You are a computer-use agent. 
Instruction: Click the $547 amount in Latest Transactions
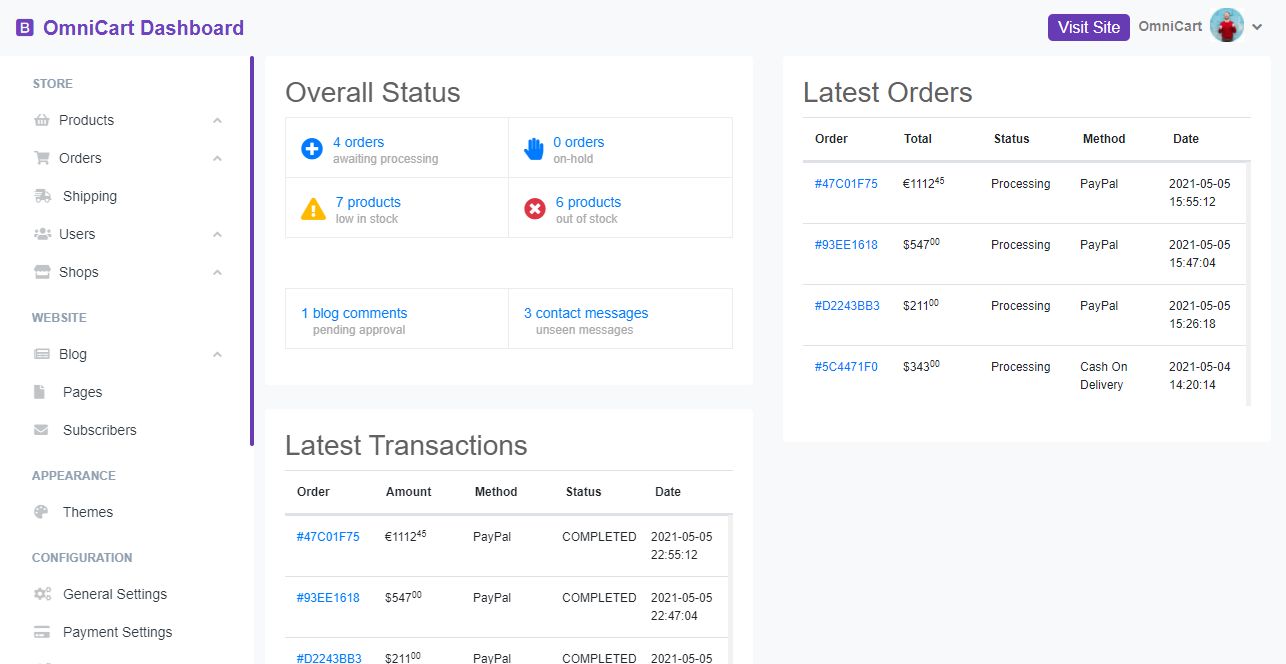click(403, 597)
